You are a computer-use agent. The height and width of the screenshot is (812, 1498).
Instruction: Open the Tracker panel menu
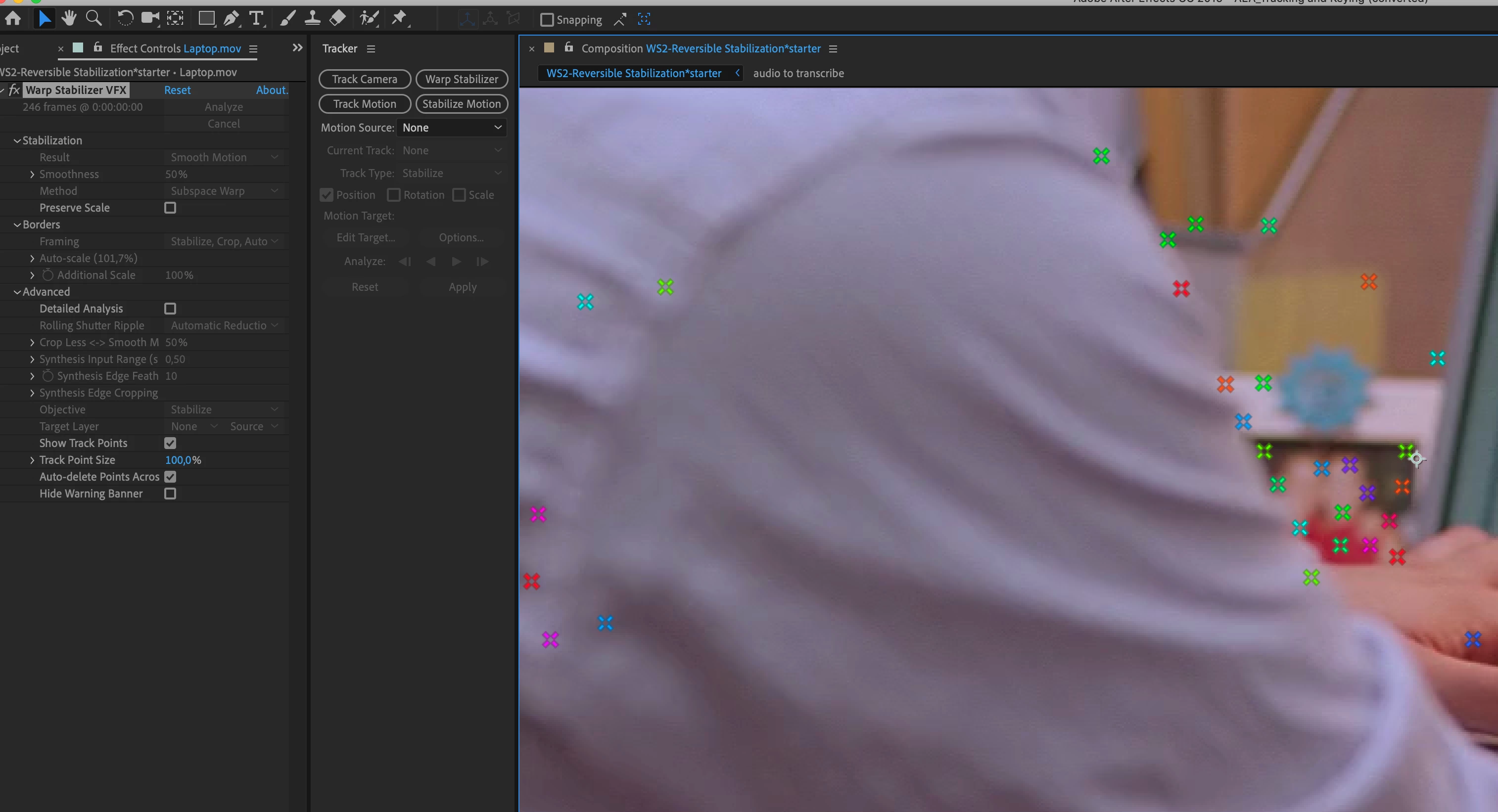[x=371, y=49]
